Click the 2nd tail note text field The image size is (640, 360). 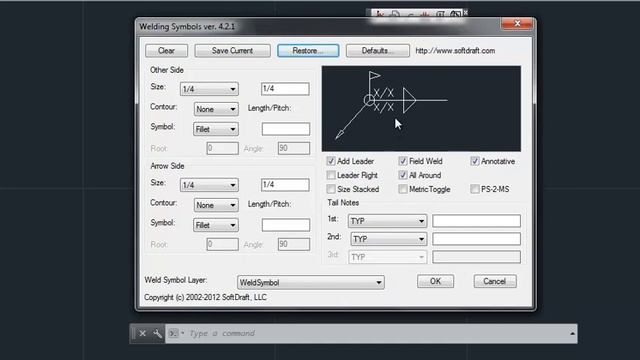[x=476, y=239]
